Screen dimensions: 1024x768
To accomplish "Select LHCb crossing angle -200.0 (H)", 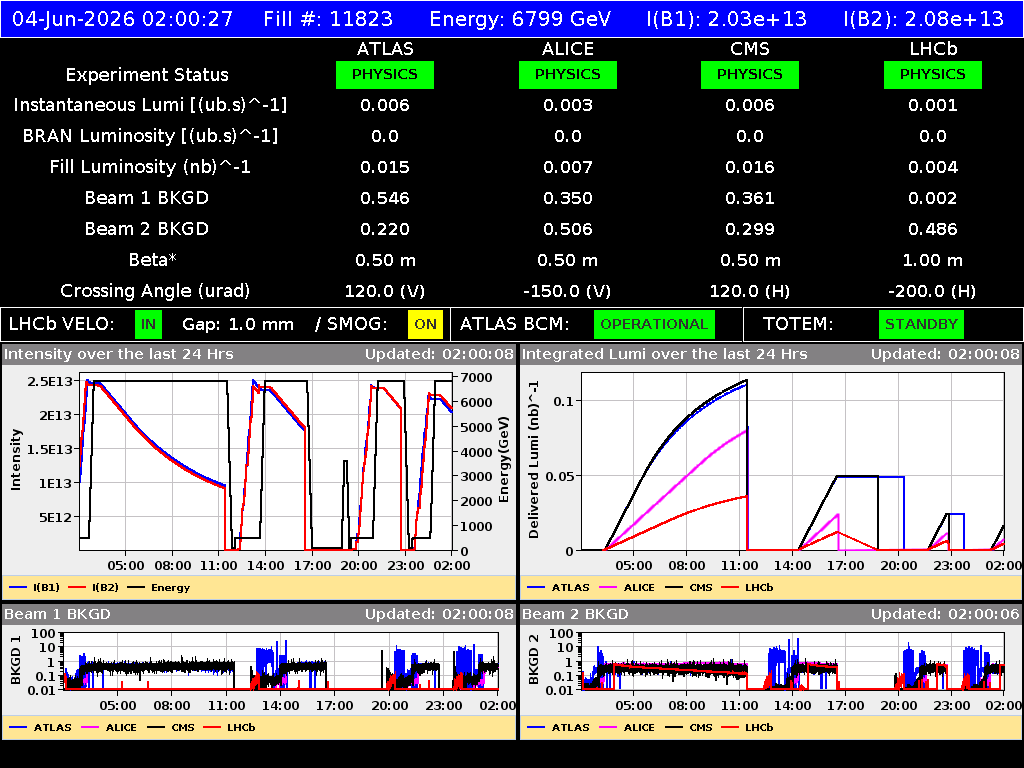I will click(x=933, y=291).
